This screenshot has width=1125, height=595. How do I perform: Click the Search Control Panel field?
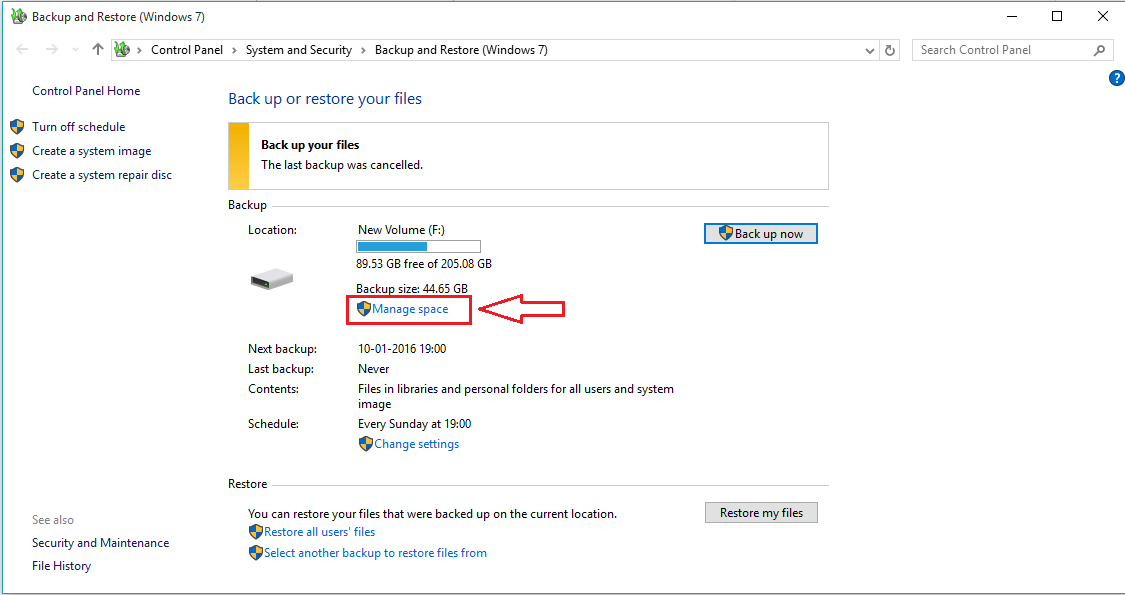pyautogui.click(x=1004, y=50)
